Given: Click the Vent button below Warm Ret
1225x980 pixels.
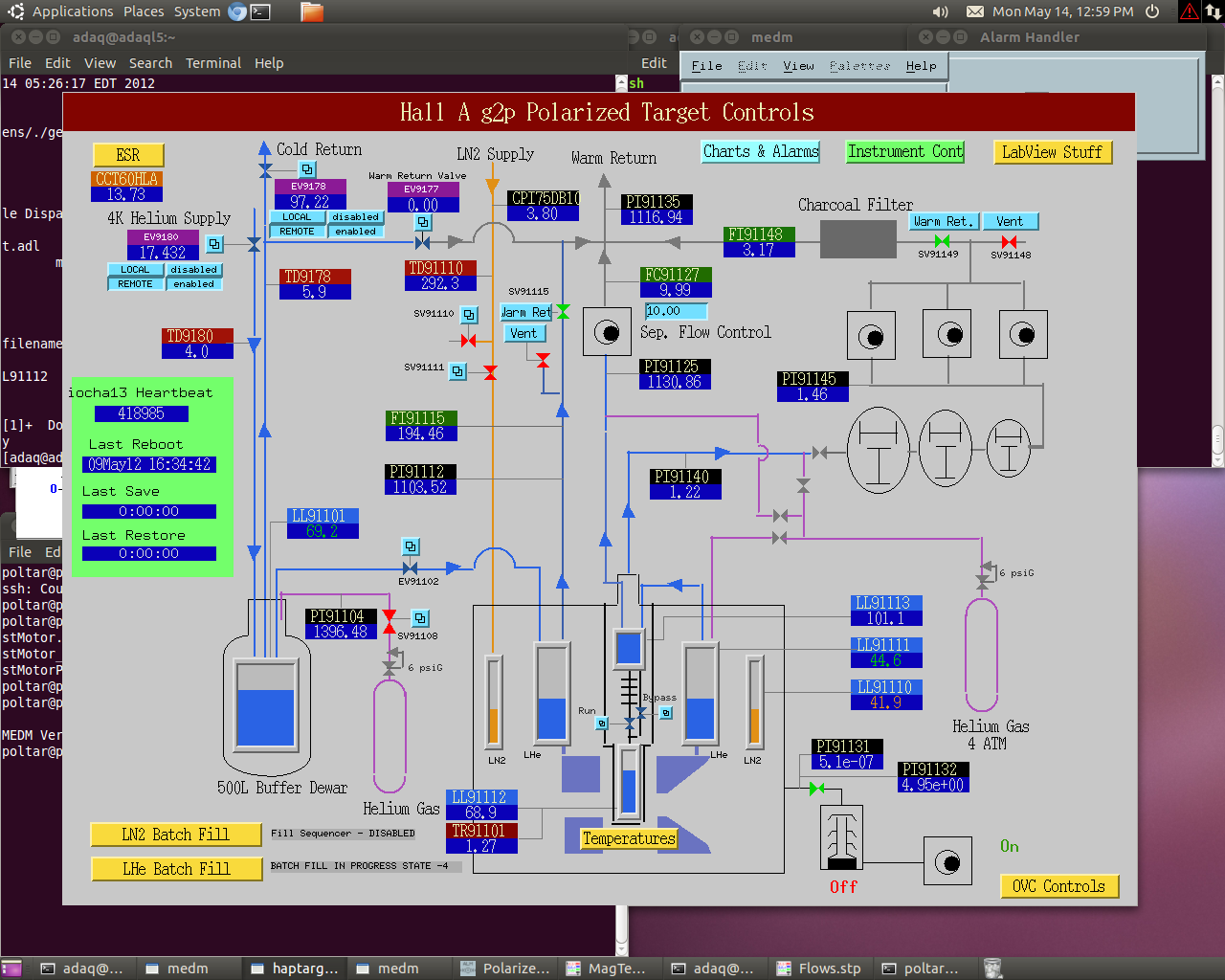Looking at the screenshot, I should (524, 333).
